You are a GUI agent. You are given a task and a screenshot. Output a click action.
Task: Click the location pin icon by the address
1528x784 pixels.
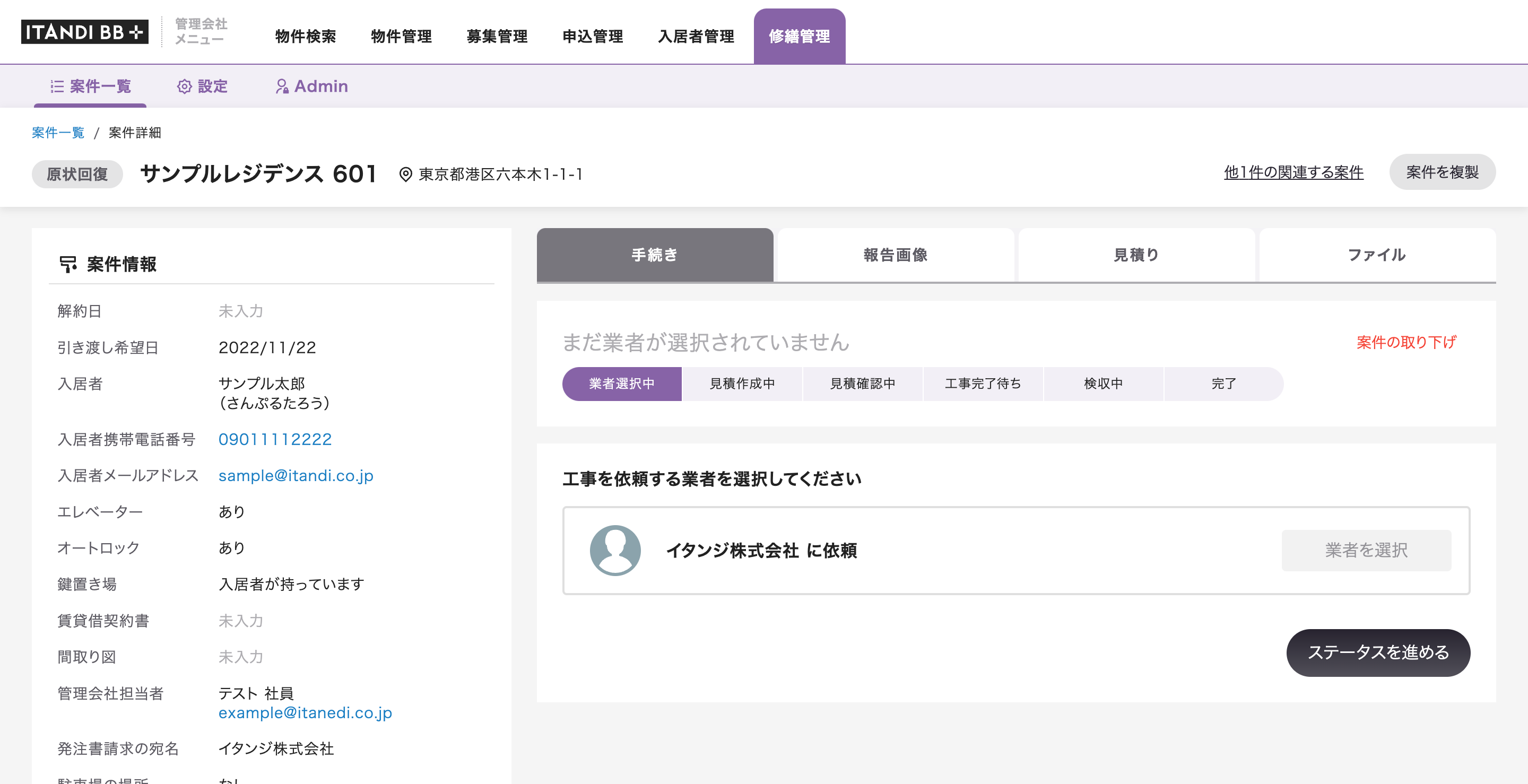pyautogui.click(x=406, y=175)
